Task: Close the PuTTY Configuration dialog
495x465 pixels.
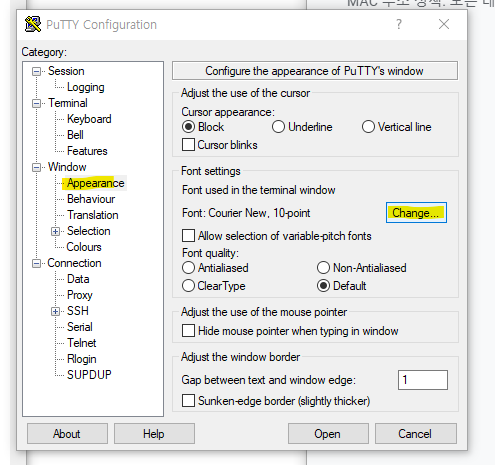Action: (444, 24)
